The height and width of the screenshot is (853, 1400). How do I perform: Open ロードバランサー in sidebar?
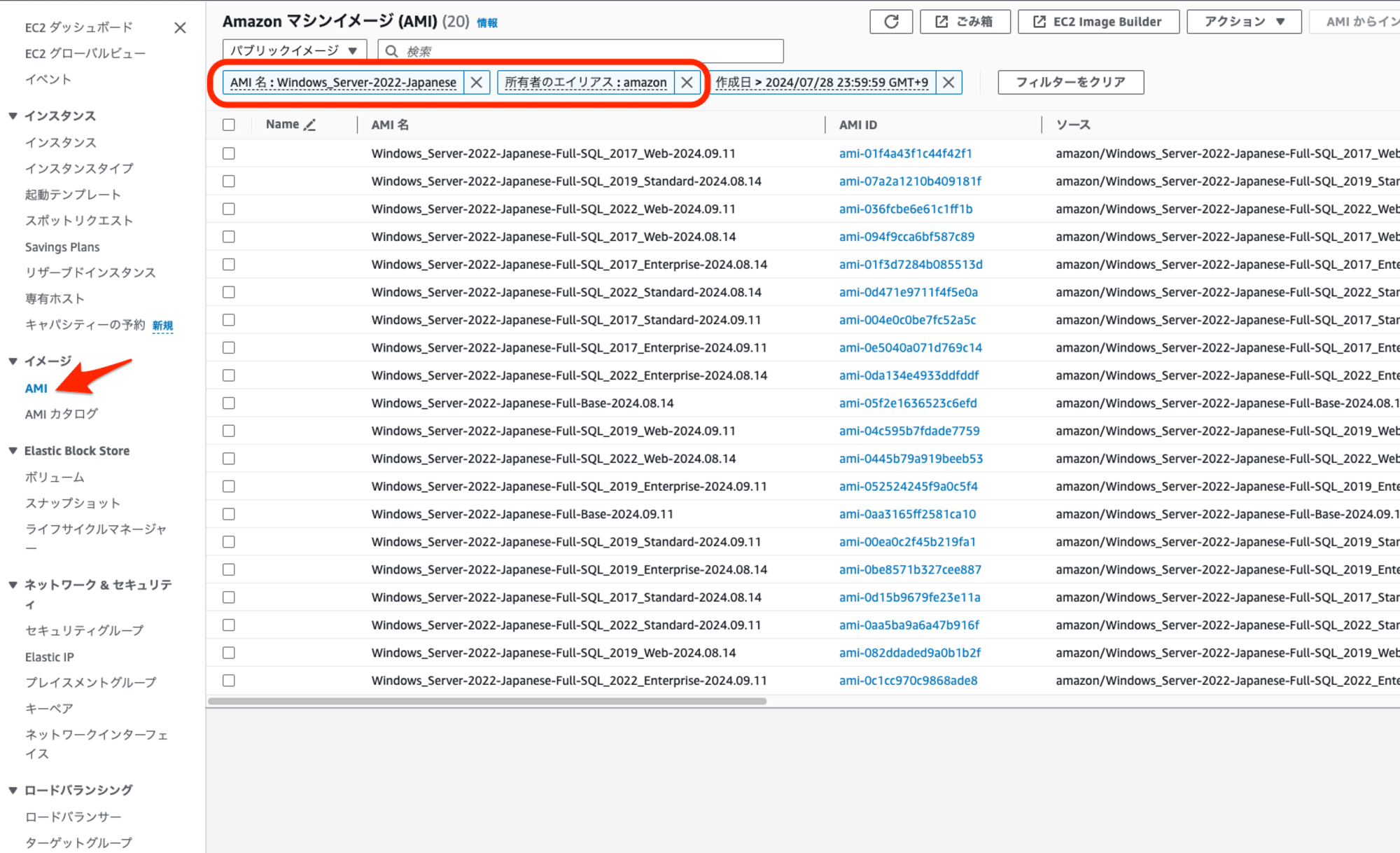coord(73,817)
